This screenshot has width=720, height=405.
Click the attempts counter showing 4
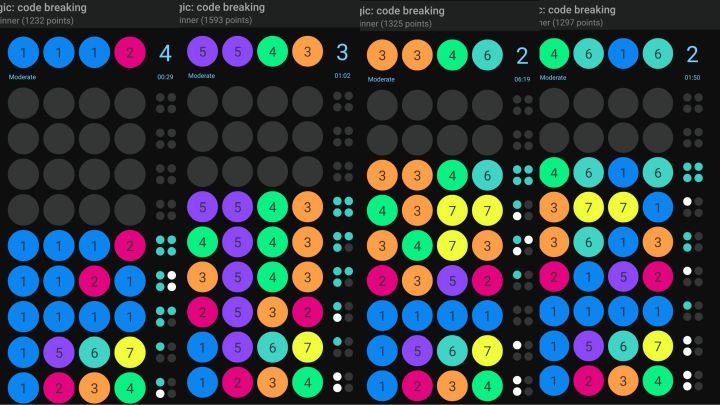pyautogui.click(x=166, y=53)
